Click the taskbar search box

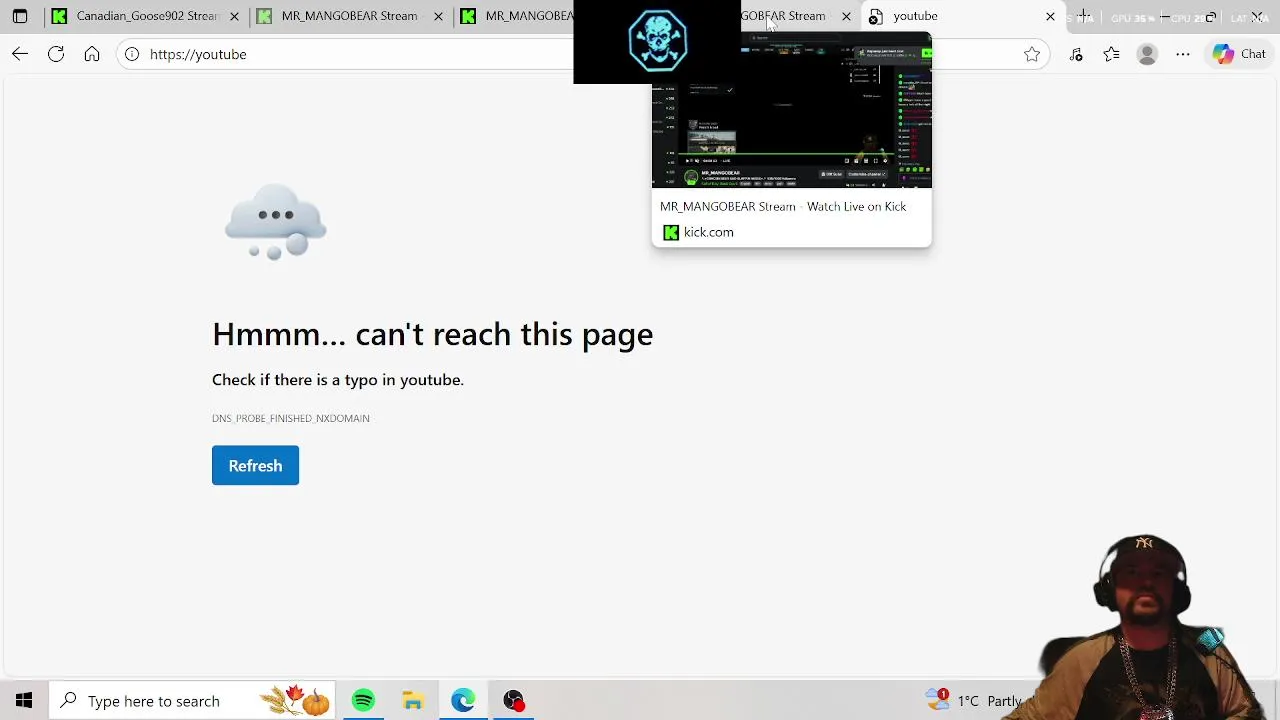tap(192, 701)
